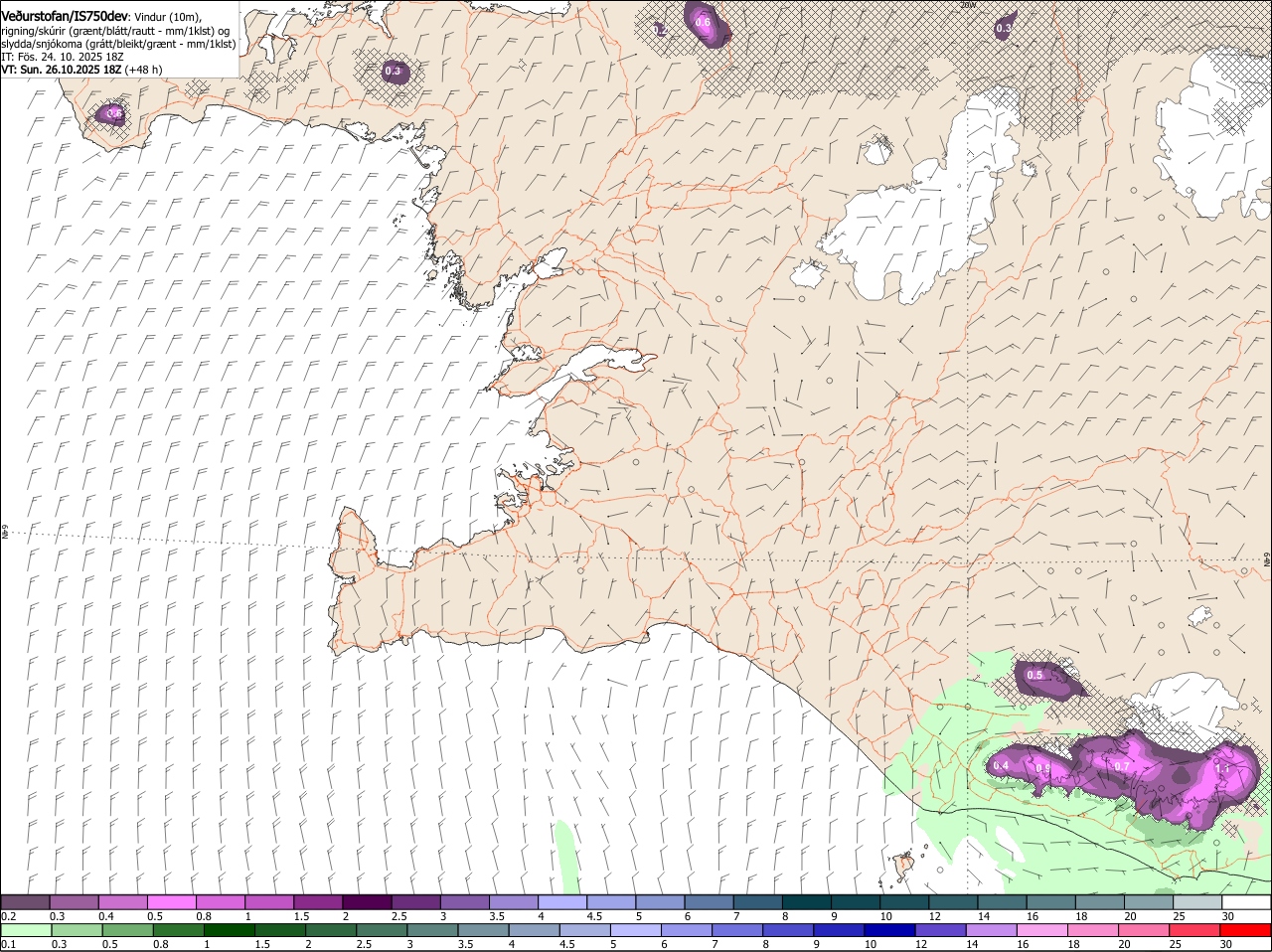1272x952 pixels.
Task: Click the Veðurstofan/IS750dev title text
Action: coord(65,16)
